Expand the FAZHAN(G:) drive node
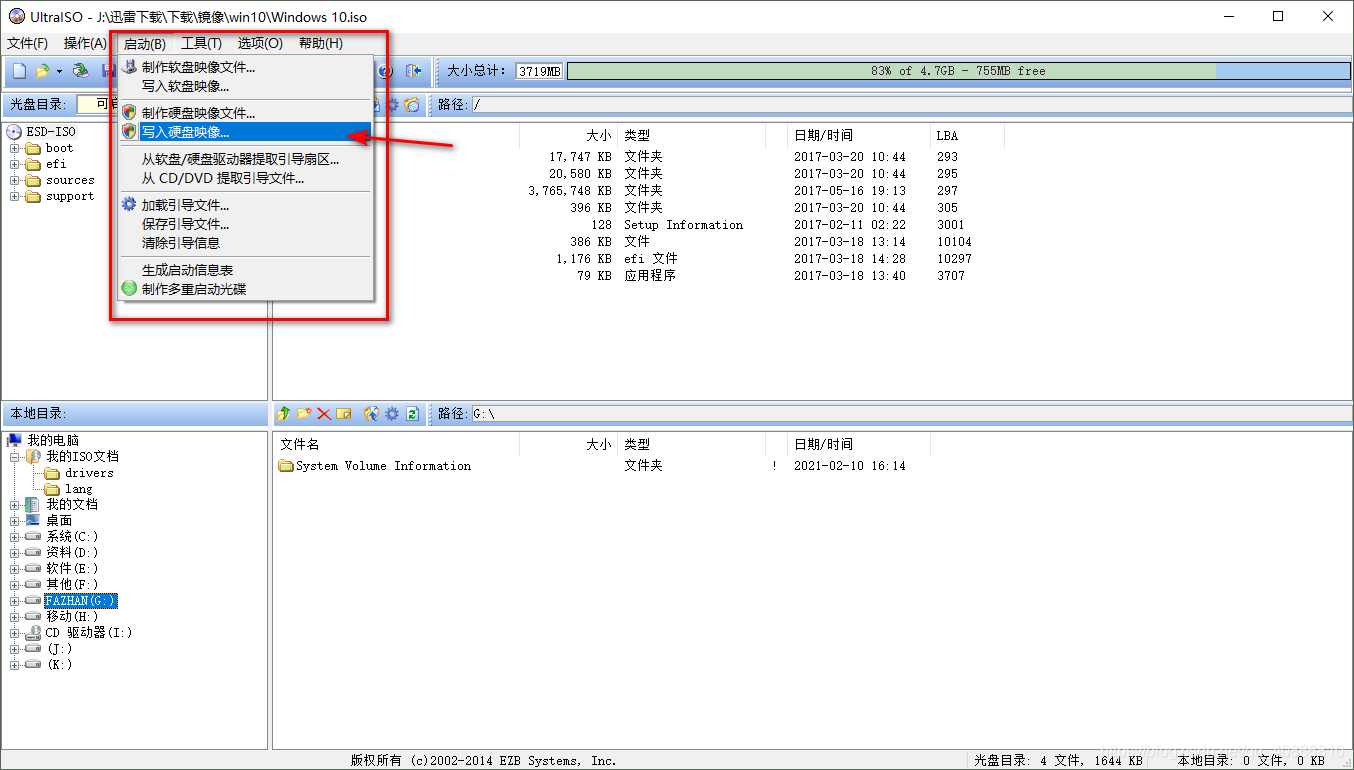Image resolution: width=1354 pixels, height=770 pixels. [15, 601]
